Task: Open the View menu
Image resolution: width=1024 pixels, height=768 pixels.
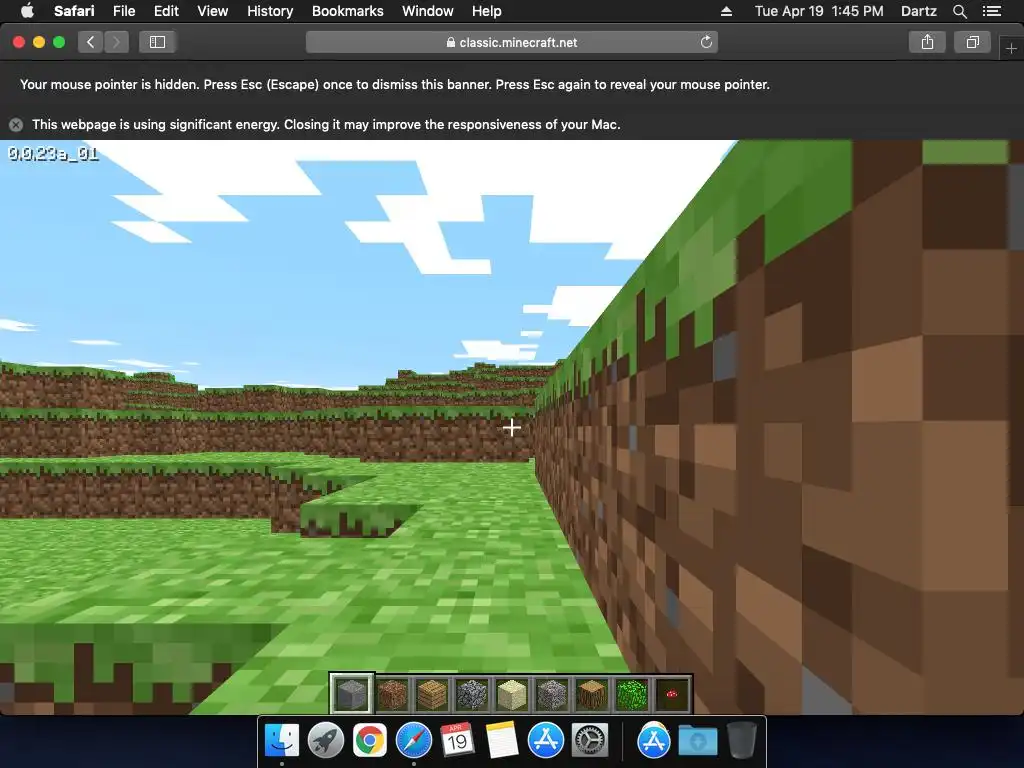Action: (213, 11)
